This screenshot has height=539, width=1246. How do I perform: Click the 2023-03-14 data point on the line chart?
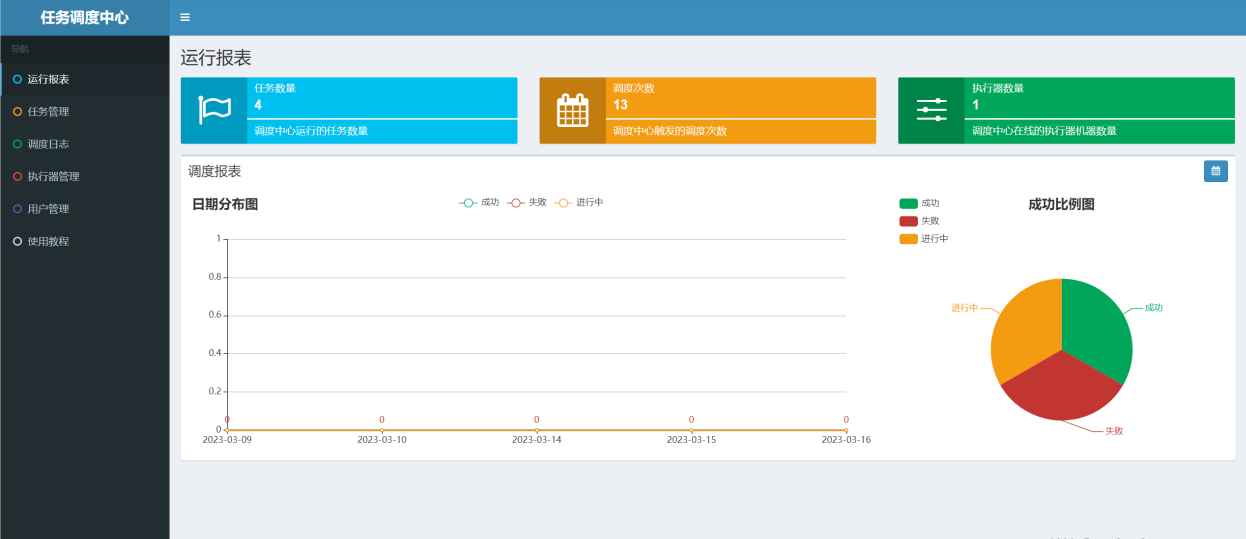point(536,430)
